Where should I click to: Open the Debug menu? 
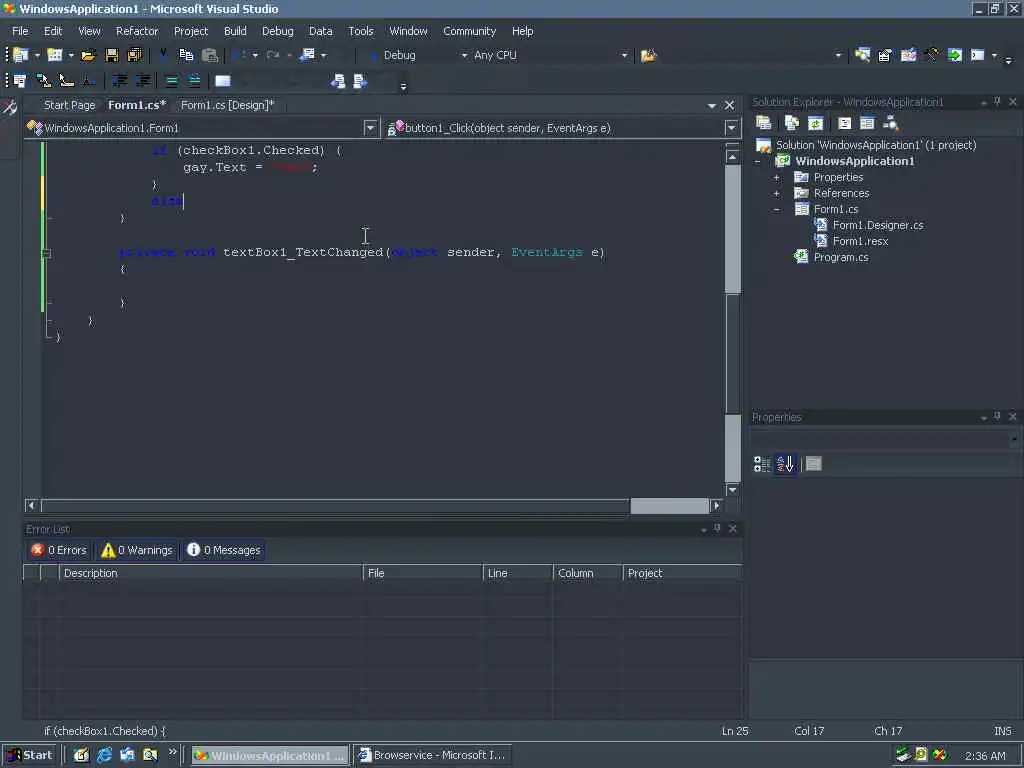coord(278,31)
